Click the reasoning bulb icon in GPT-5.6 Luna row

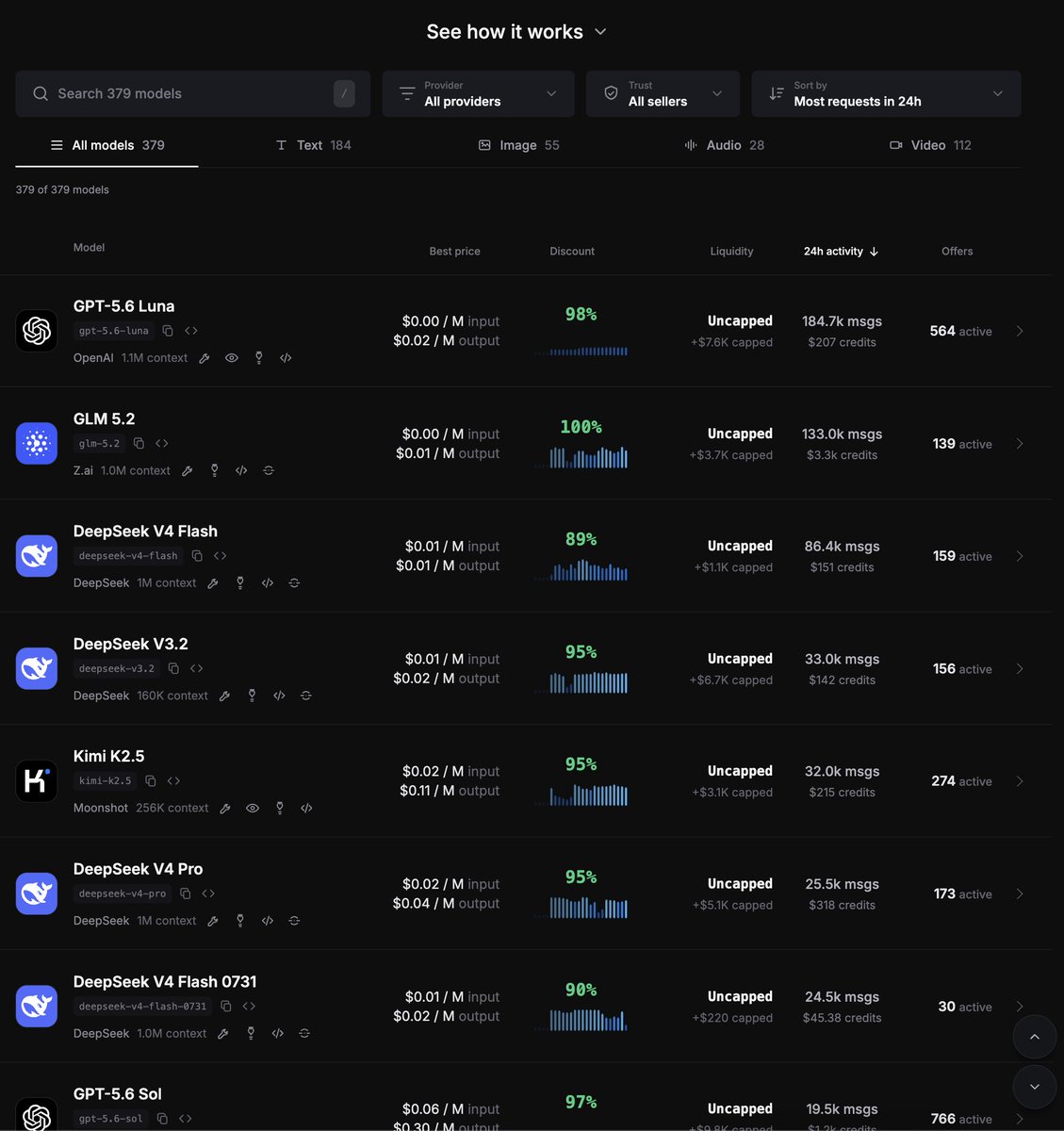pos(259,358)
